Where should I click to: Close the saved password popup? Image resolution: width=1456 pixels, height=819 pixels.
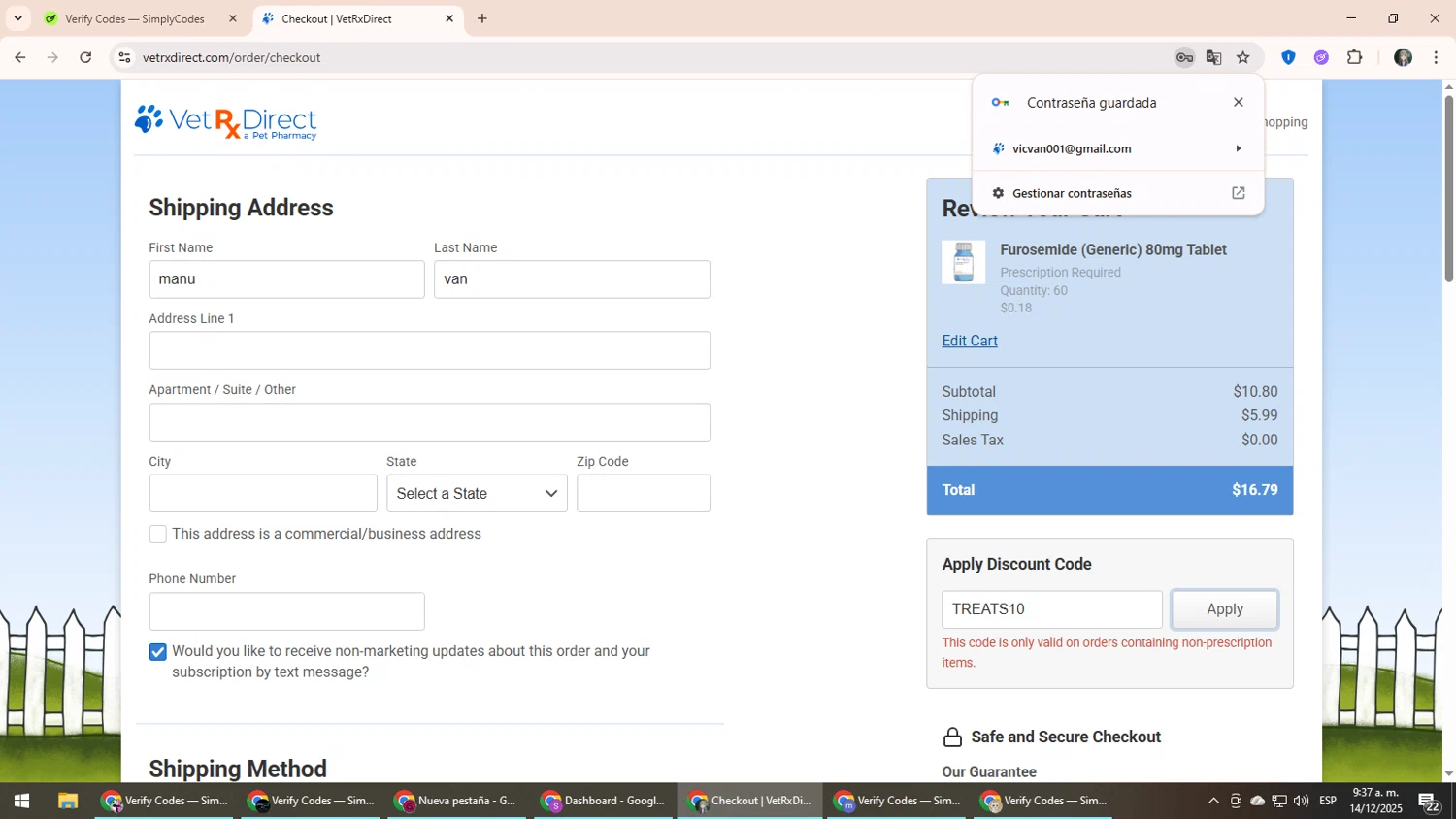point(1239,102)
